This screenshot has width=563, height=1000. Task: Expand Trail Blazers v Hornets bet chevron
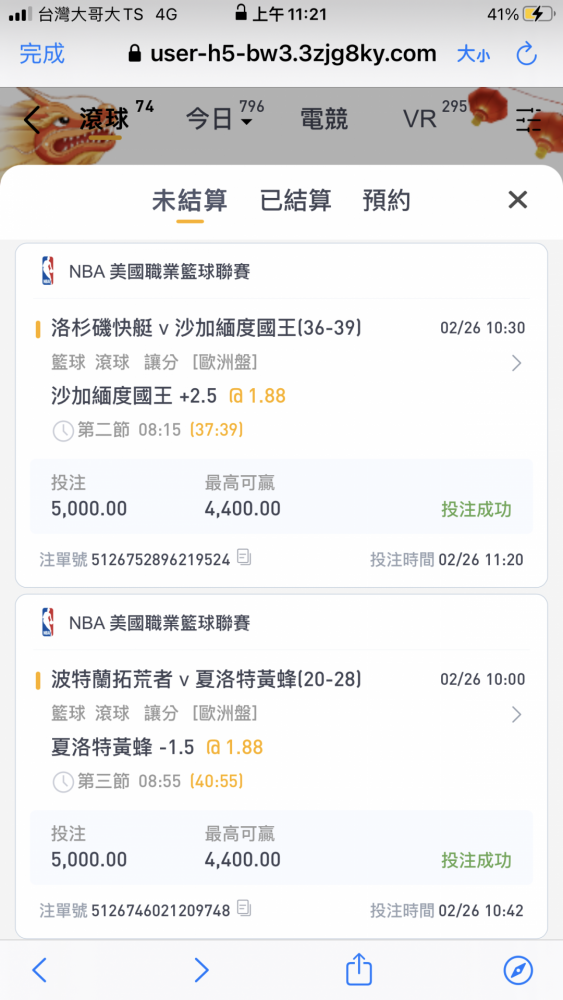516,714
